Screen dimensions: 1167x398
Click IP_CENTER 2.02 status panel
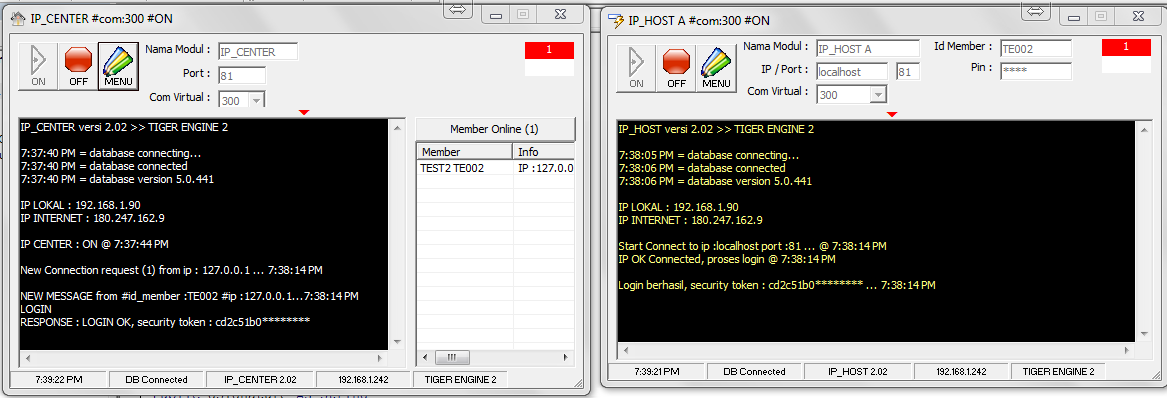[260, 379]
